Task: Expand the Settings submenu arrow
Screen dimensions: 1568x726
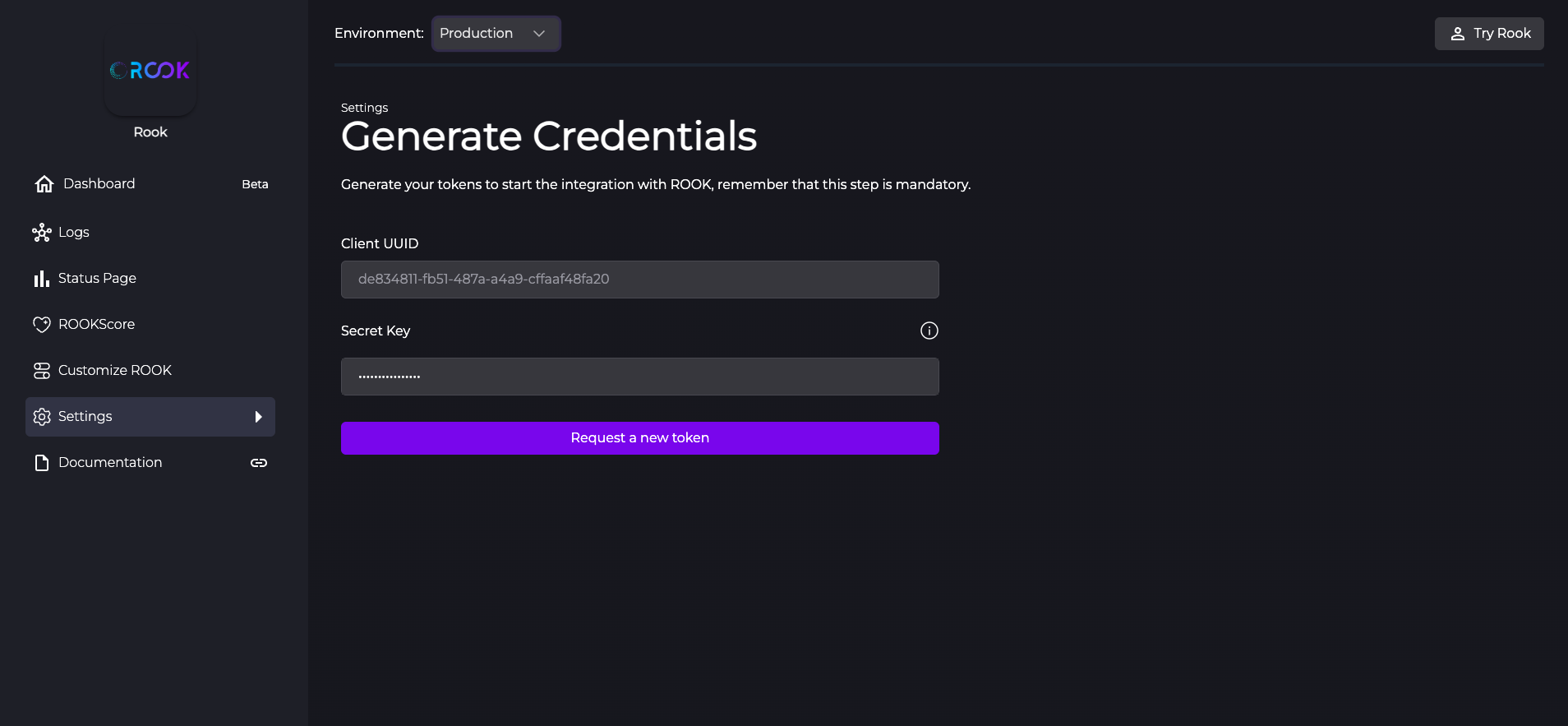Action: pos(258,417)
